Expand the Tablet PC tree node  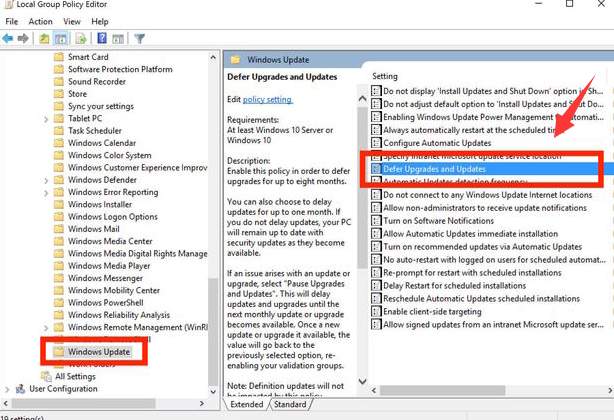(x=46, y=119)
